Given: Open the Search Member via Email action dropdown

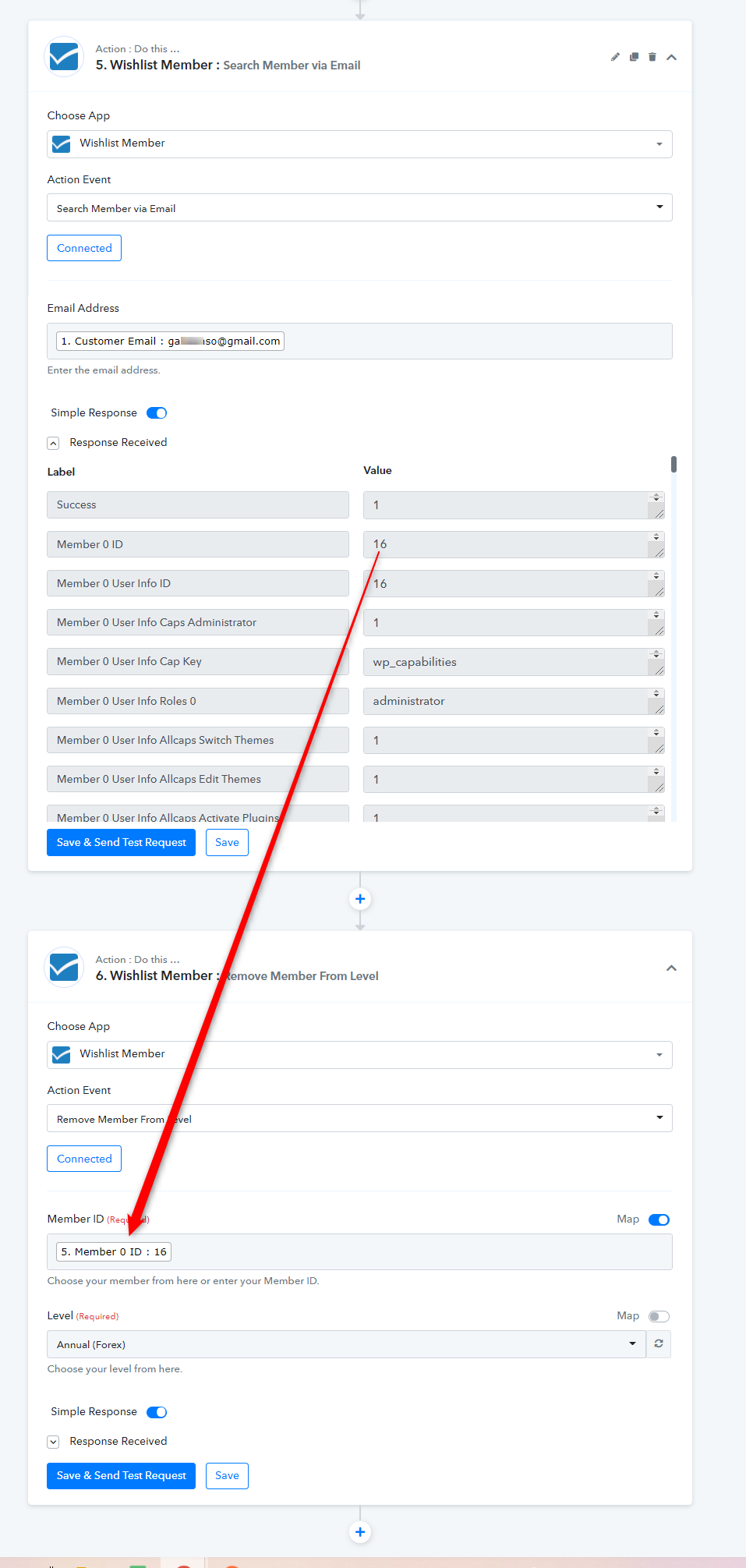Looking at the screenshot, I should (x=359, y=207).
